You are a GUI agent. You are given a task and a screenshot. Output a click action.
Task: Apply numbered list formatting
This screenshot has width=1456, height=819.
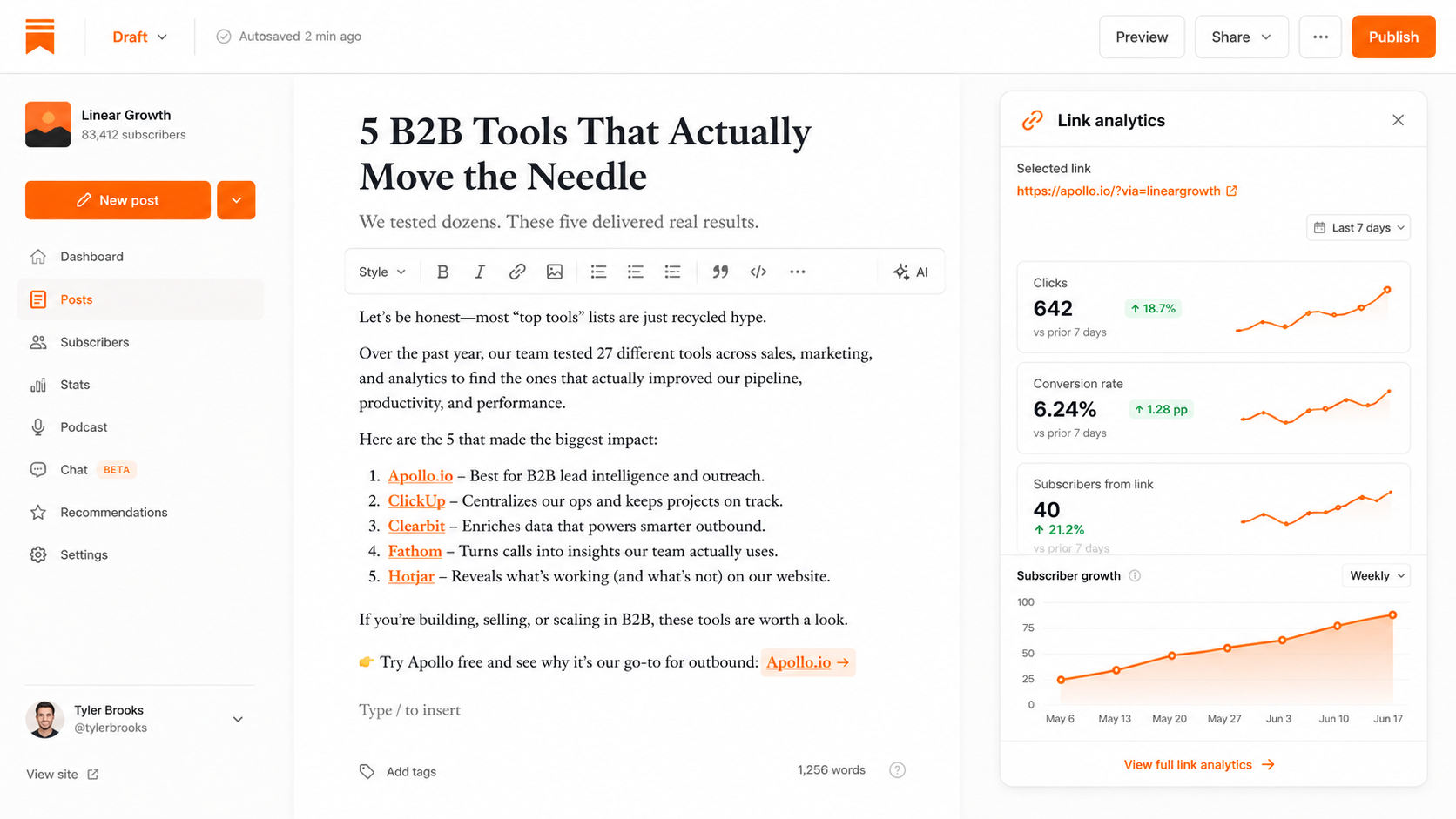[x=636, y=272]
